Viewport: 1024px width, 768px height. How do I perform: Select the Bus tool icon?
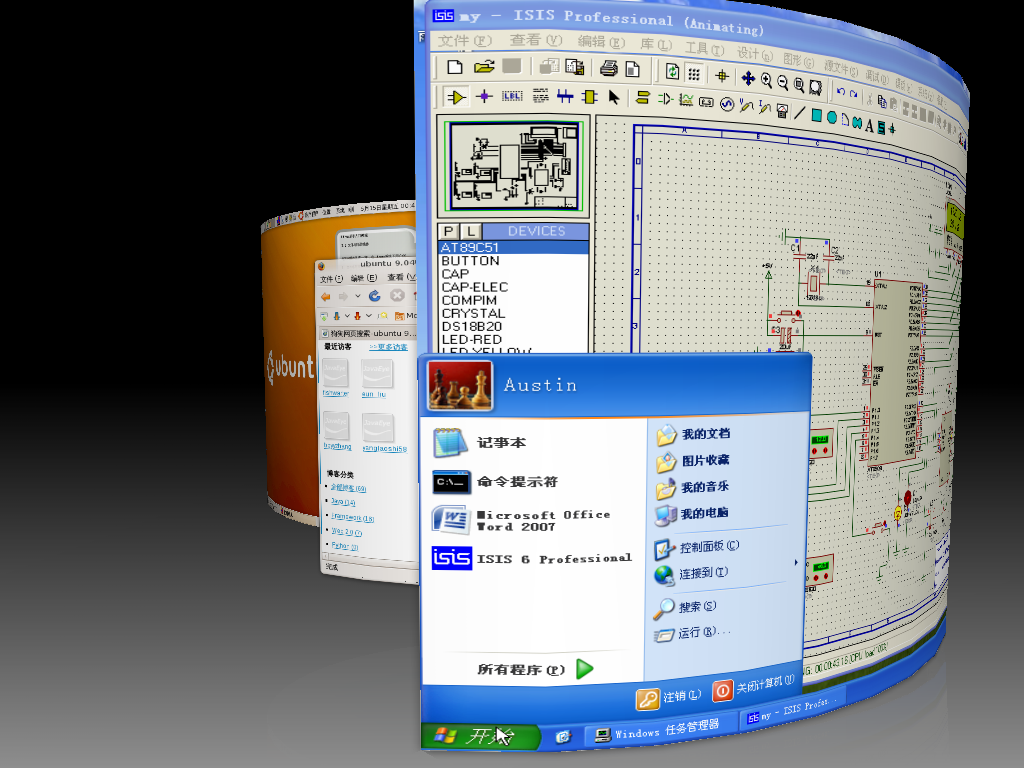click(x=565, y=97)
